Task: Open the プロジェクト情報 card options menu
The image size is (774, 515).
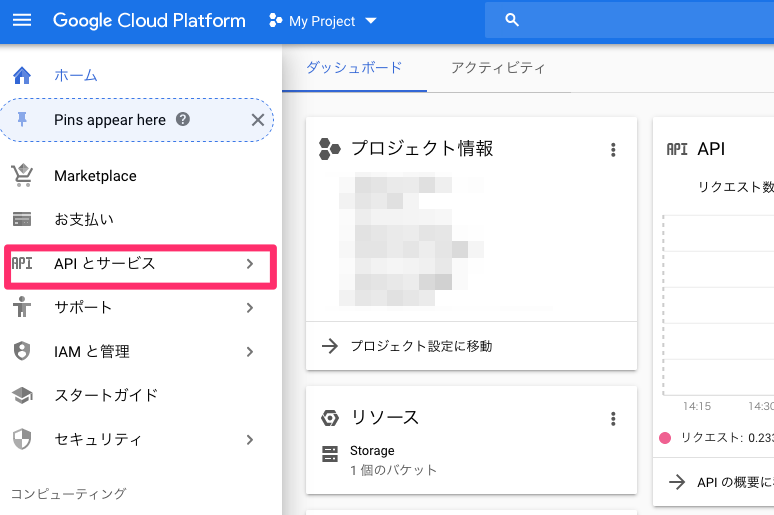Action: coord(613,150)
